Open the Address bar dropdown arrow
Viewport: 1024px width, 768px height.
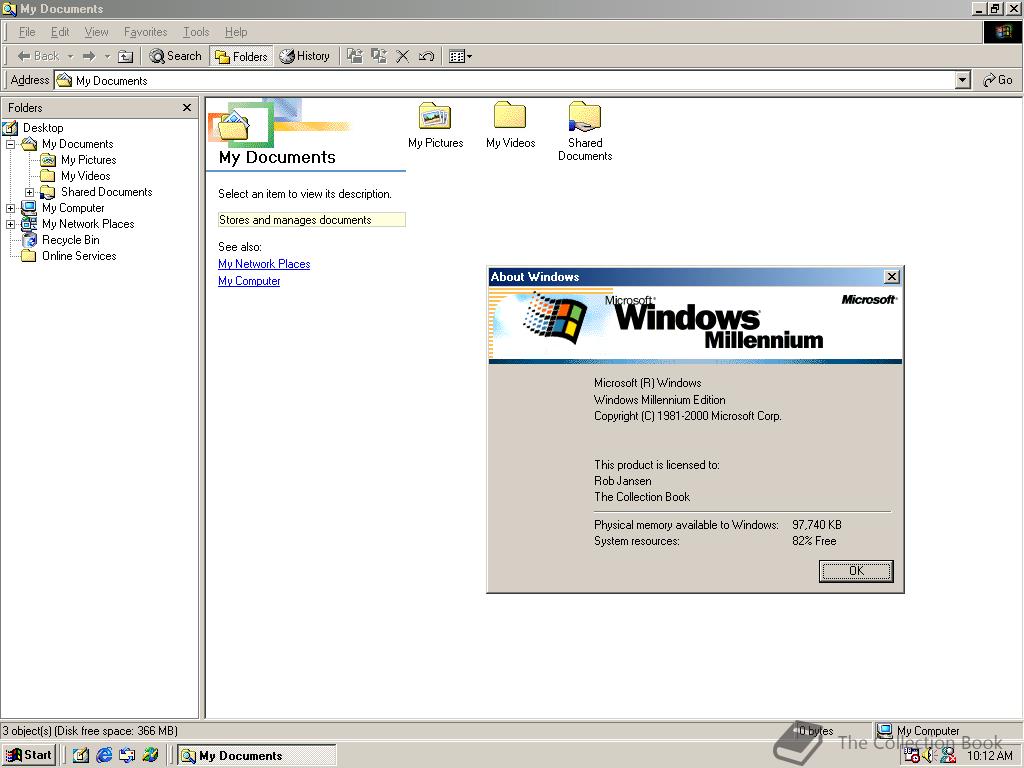[x=963, y=80]
